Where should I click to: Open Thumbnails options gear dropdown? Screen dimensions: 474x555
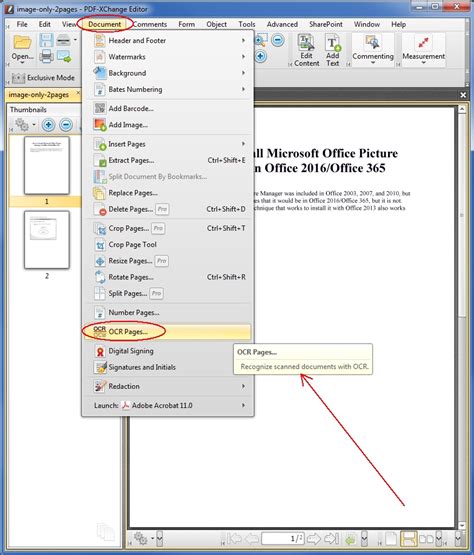click(25, 125)
